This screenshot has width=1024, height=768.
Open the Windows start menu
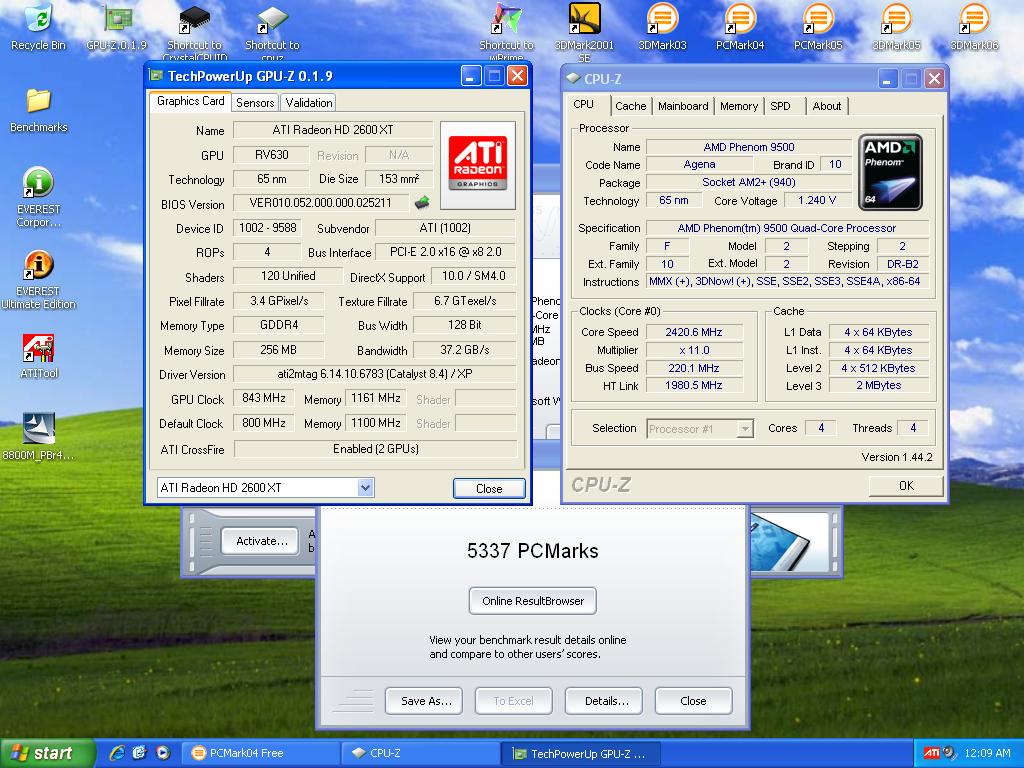[x=47, y=753]
